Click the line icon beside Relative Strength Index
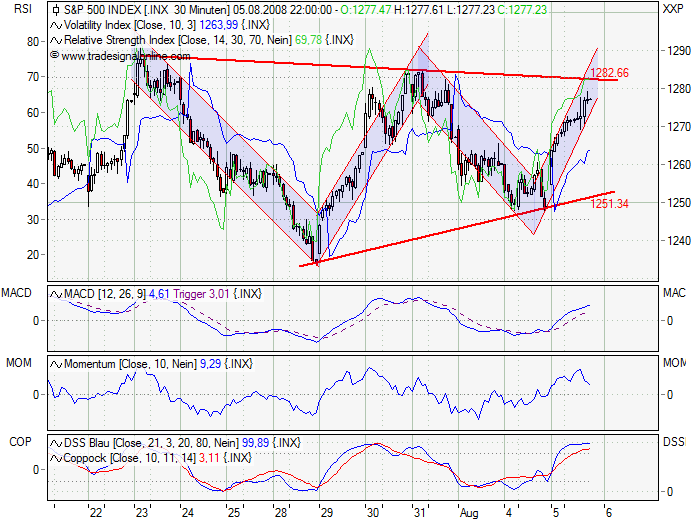The image size is (700, 520). click(56, 41)
